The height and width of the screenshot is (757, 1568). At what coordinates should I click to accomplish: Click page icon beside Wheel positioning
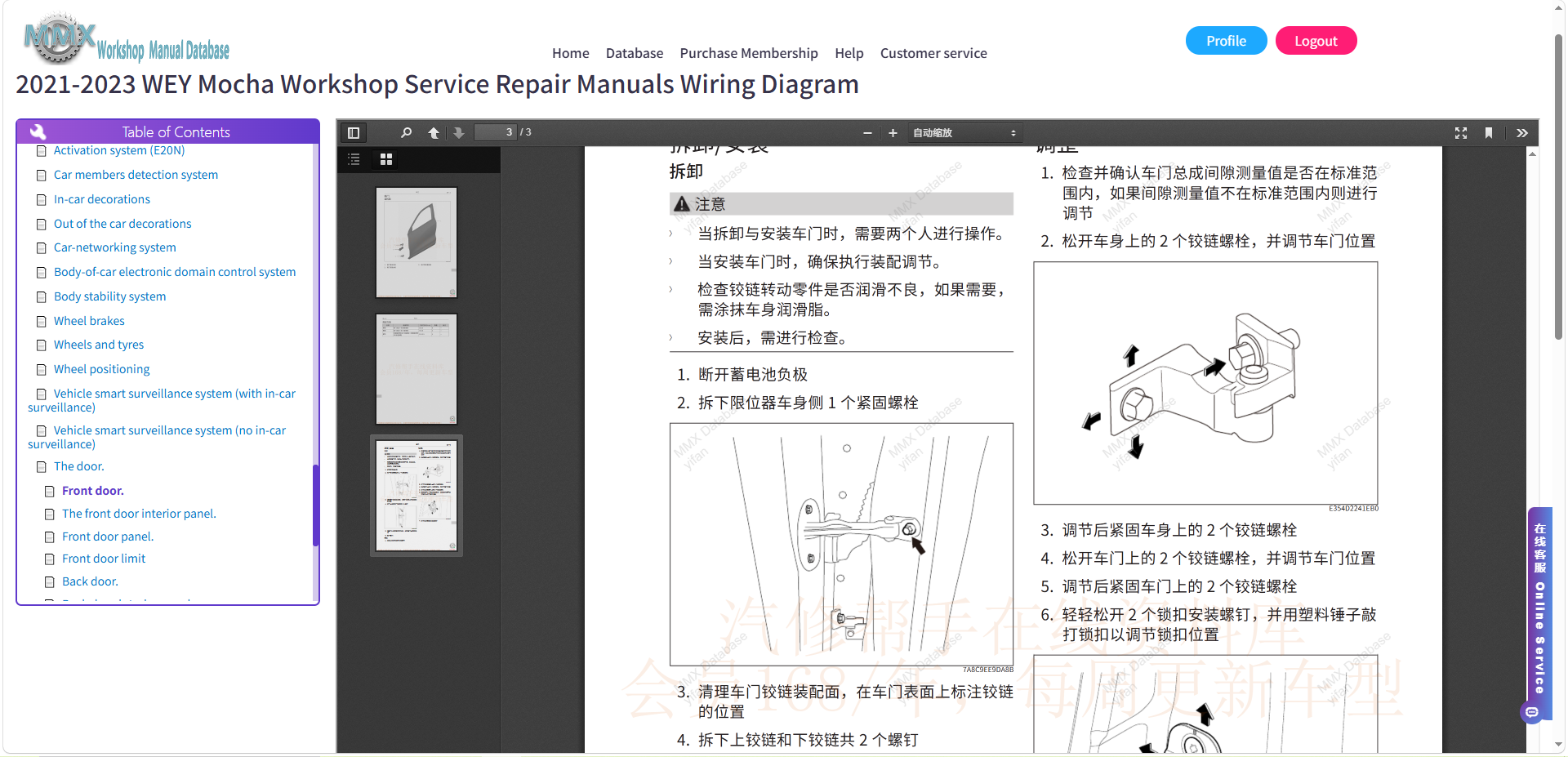pyautogui.click(x=42, y=370)
